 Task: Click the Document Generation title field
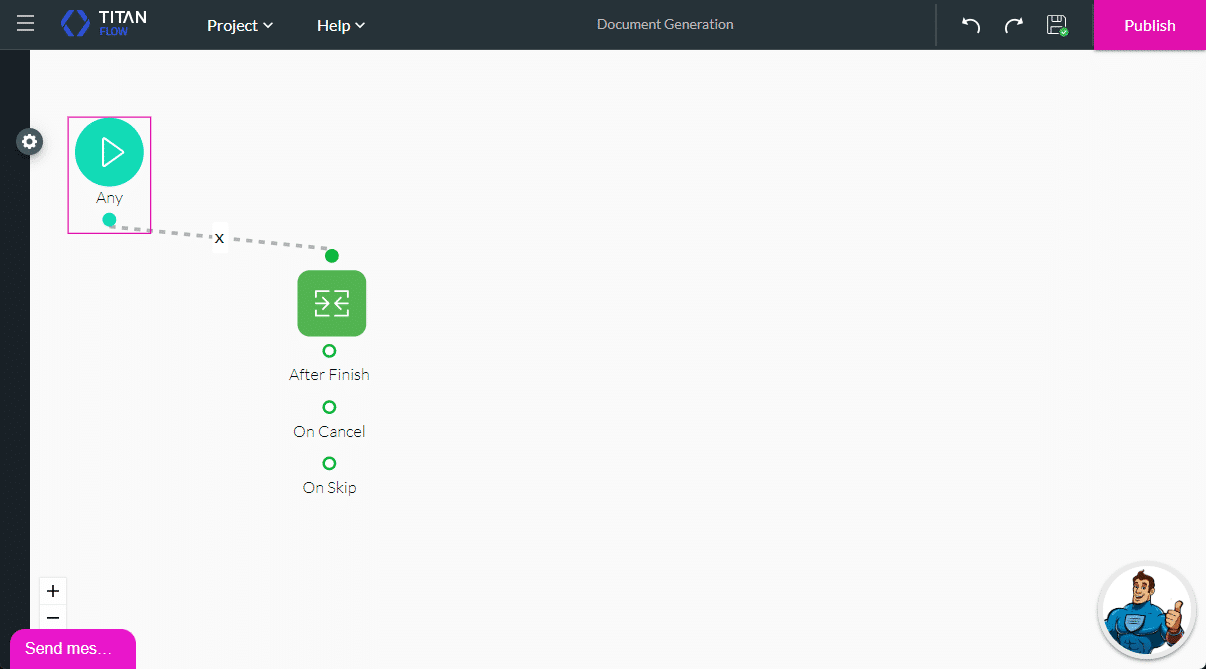tap(664, 24)
